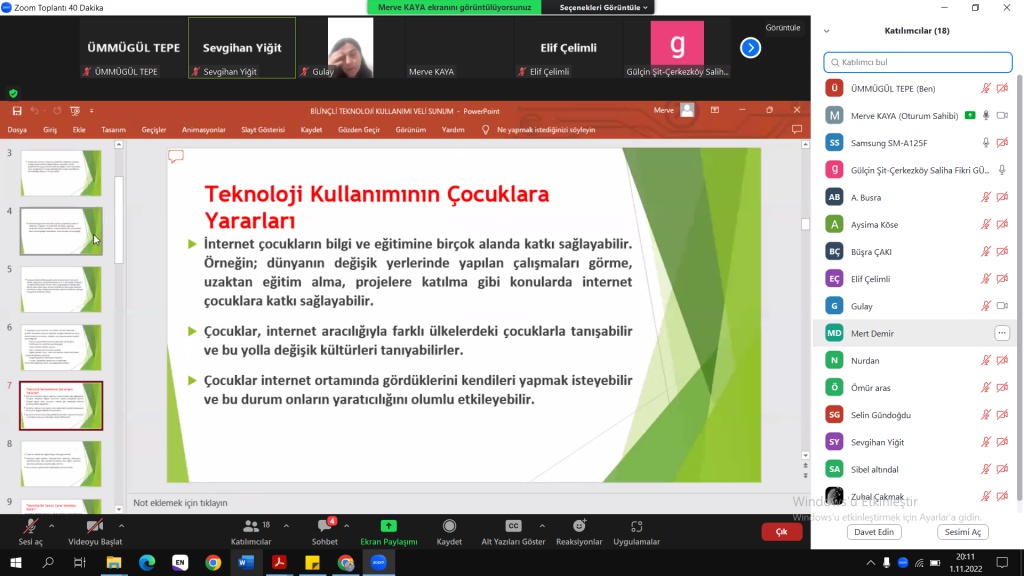Click the Davet Edin button
This screenshot has height=576, width=1024.
pos(874,532)
